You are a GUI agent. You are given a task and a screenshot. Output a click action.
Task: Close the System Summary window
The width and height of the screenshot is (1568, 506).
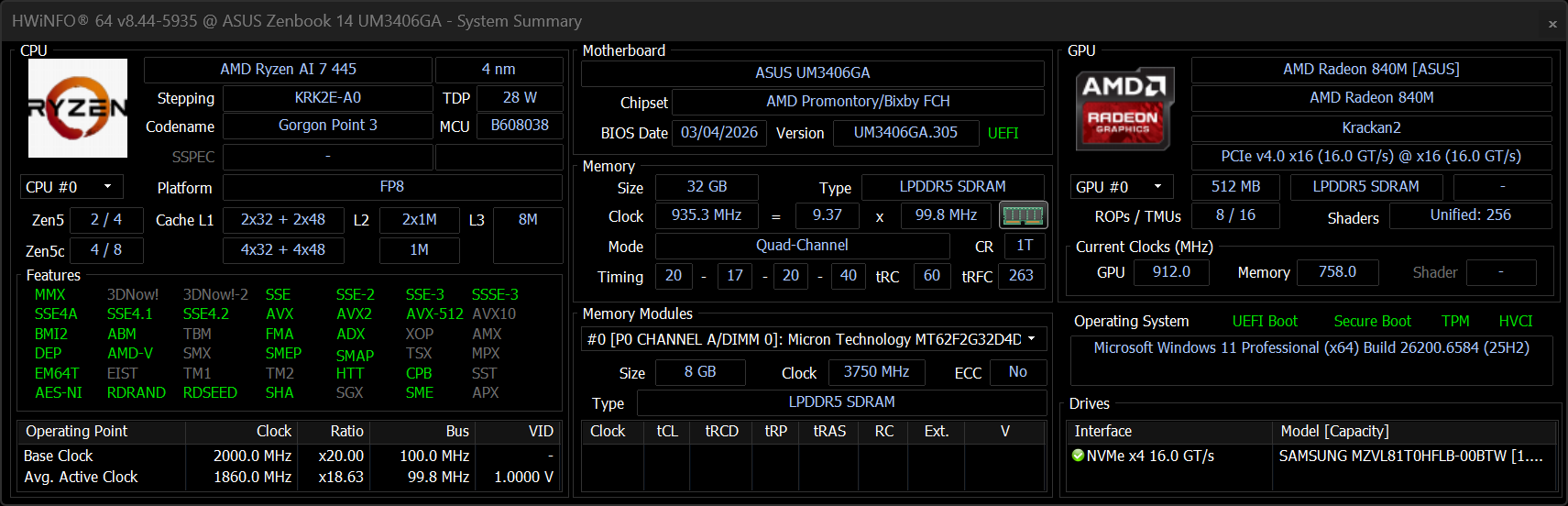1552,24
